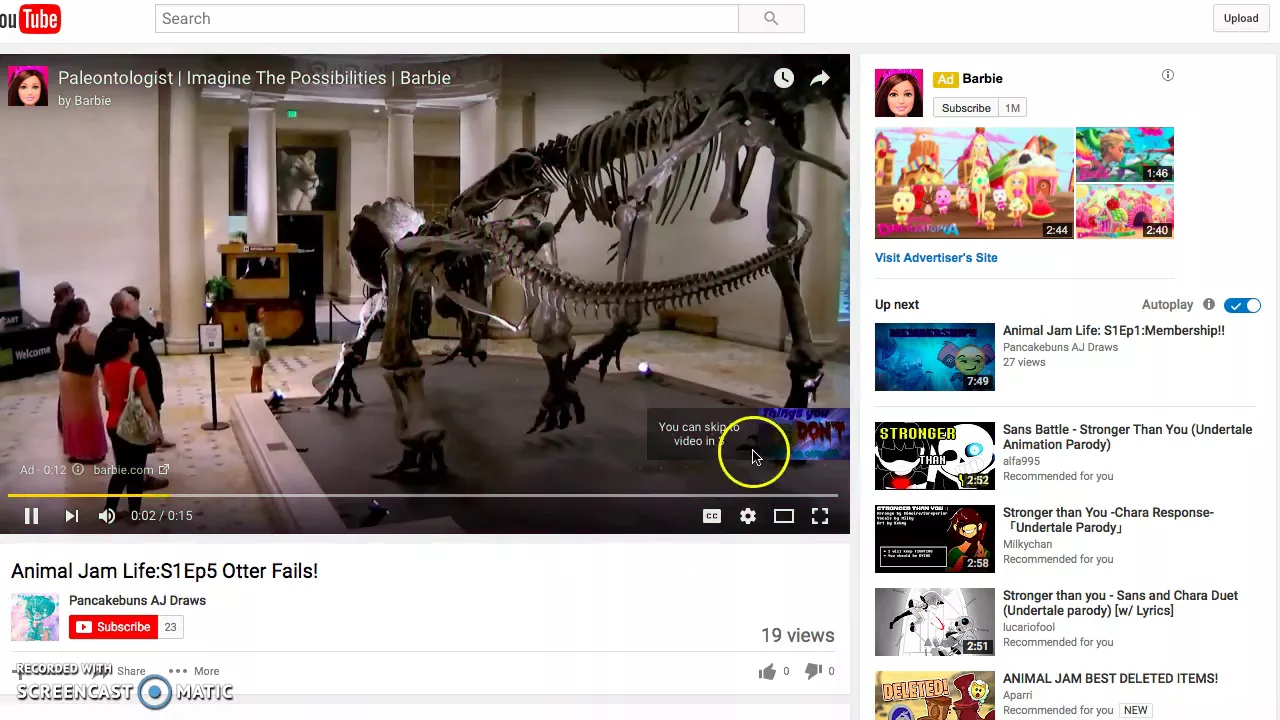Image resolution: width=1280 pixels, height=720 pixels.
Task: Click the Autoplay info icon
Action: [1209, 305]
